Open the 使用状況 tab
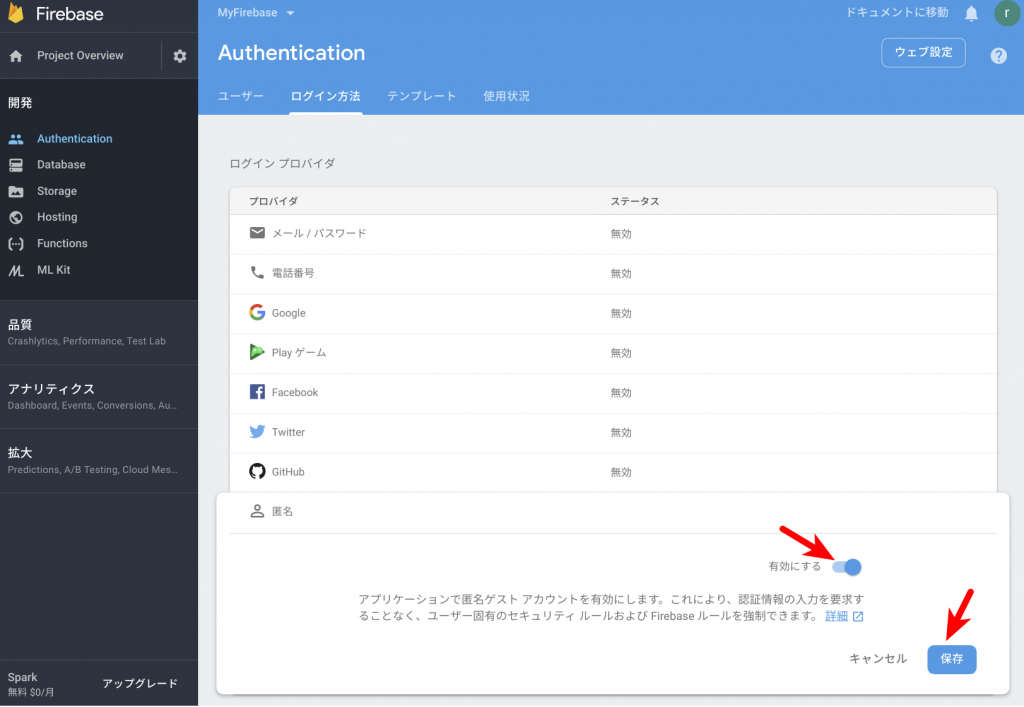Image resolution: width=1024 pixels, height=707 pixels. (507, 97)
